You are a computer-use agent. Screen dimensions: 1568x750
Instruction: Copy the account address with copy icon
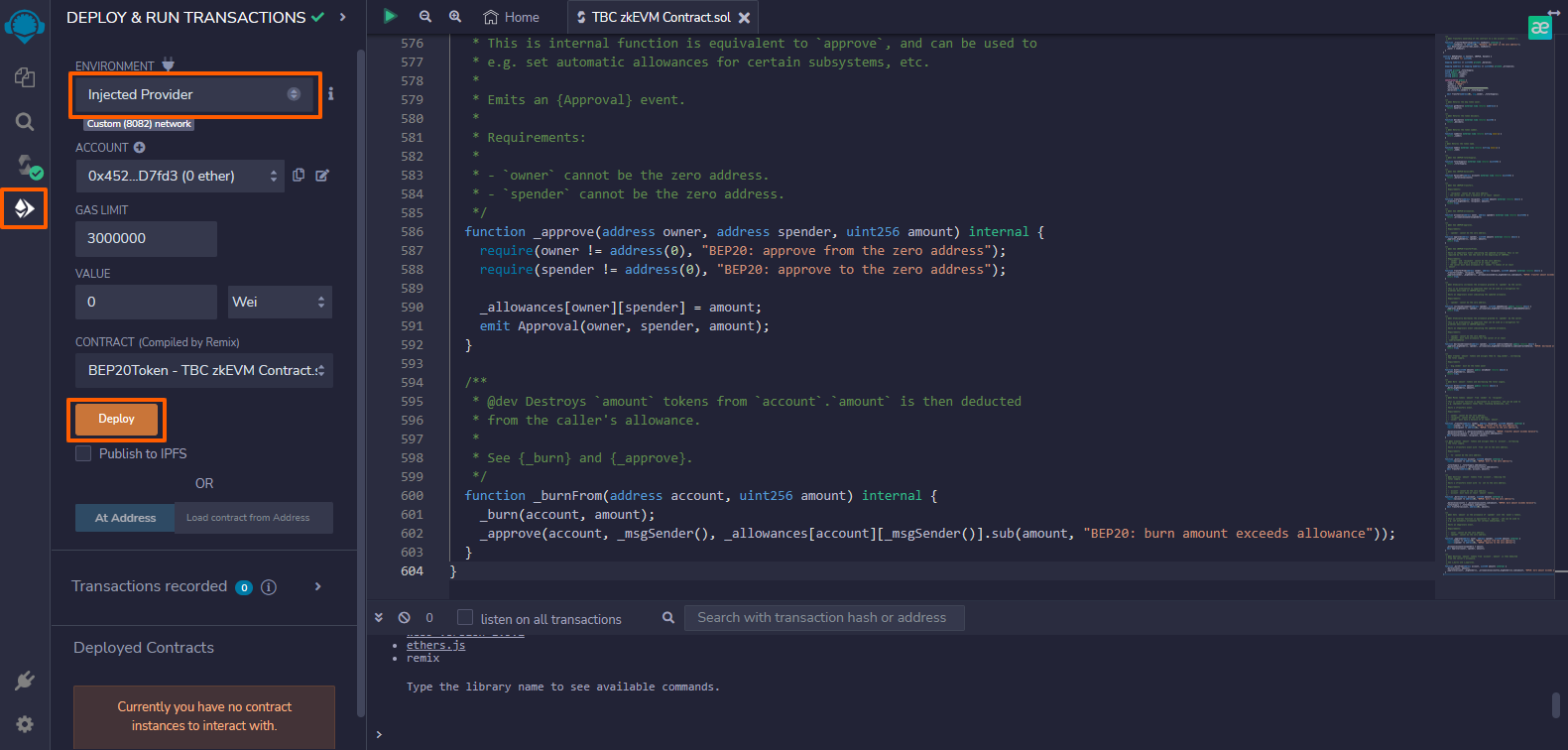coord(299,175)
